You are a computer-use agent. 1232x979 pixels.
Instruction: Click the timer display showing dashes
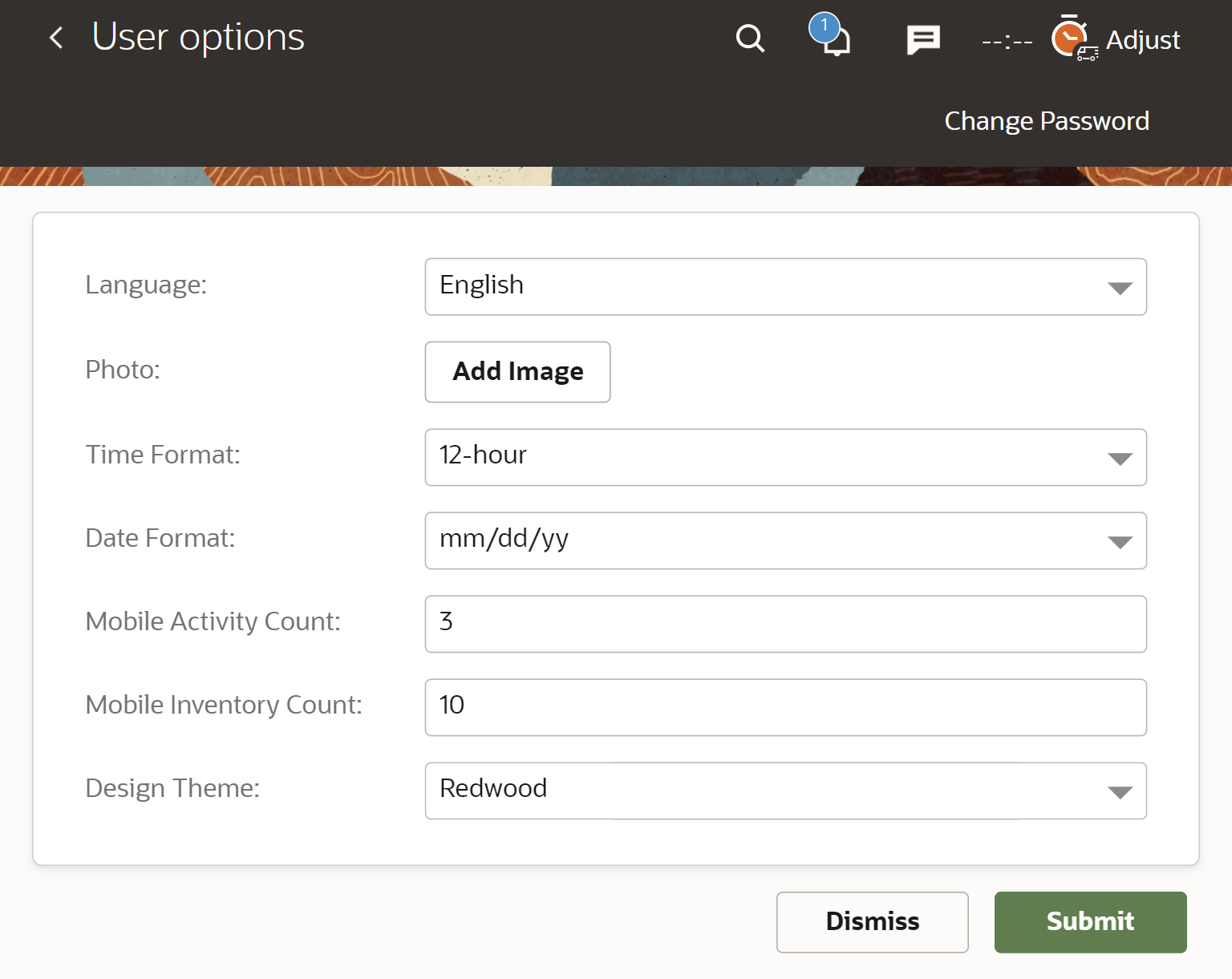coord(1007,41)
